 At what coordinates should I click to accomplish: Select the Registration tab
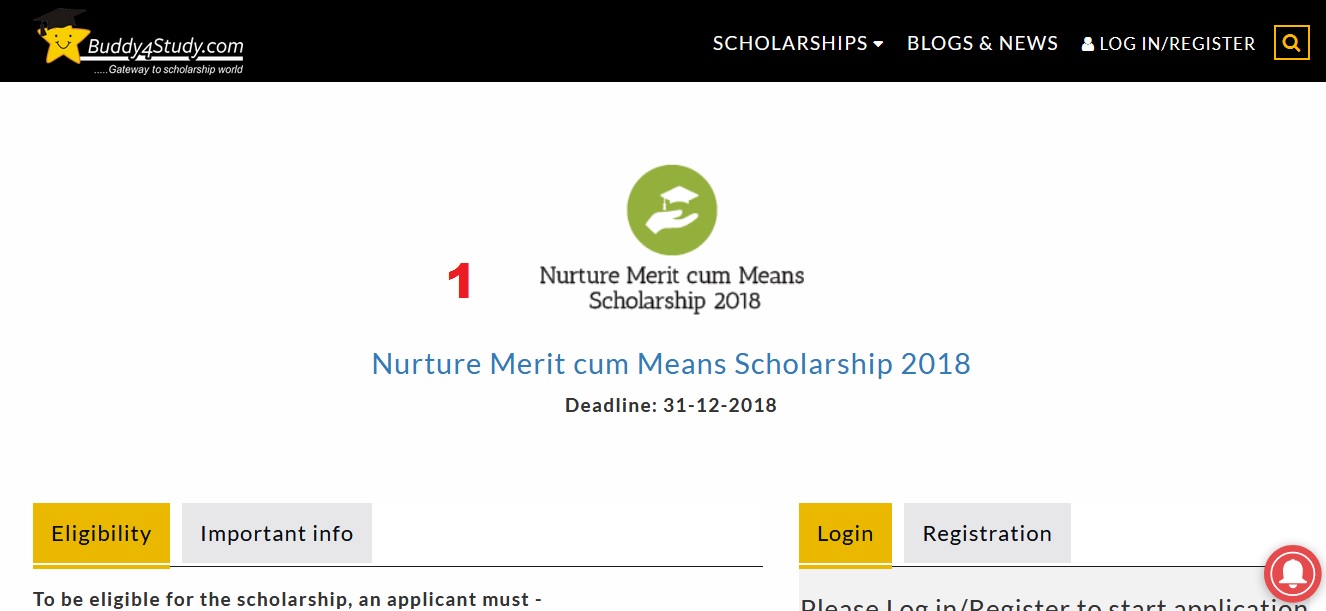click(987, 533)
